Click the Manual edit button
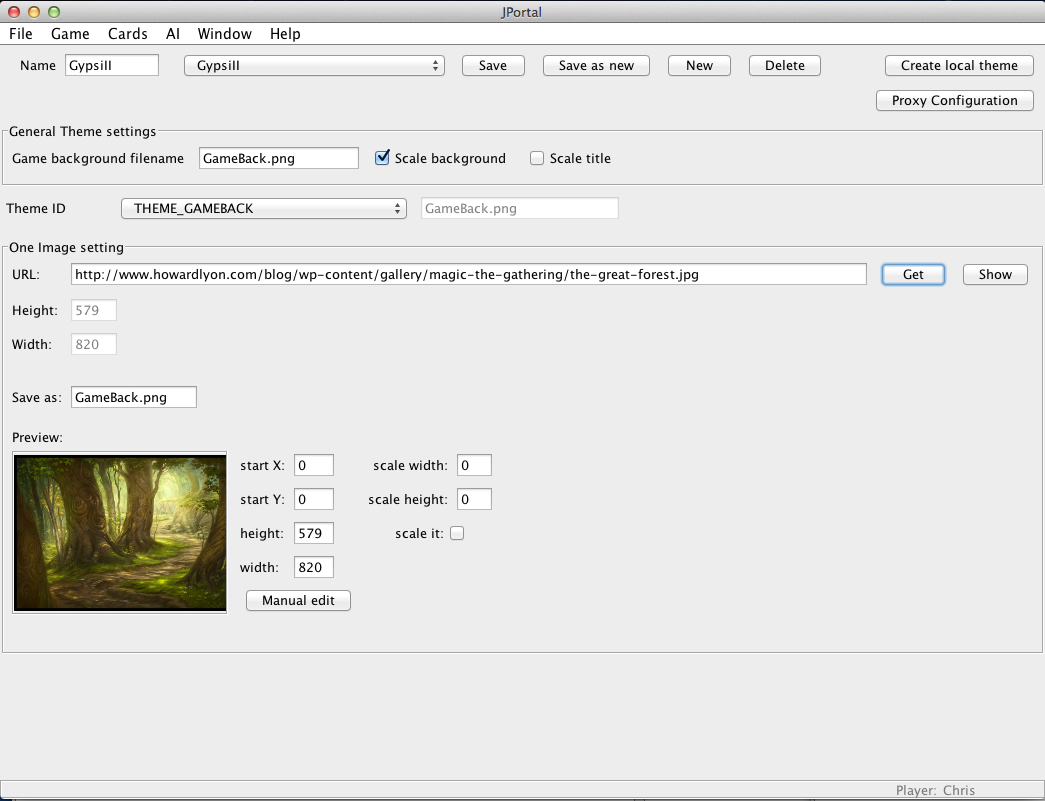The image size is (1045, 801). click(x=298, y=600)
